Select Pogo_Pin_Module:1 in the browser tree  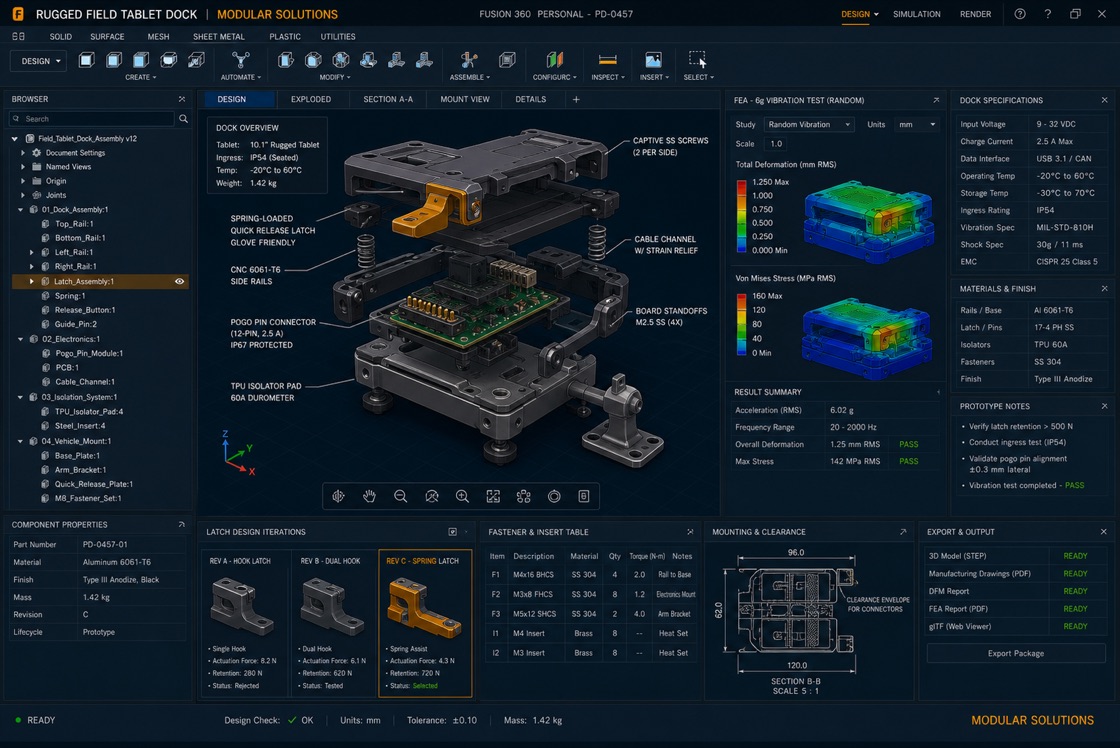tap(89, 354)
